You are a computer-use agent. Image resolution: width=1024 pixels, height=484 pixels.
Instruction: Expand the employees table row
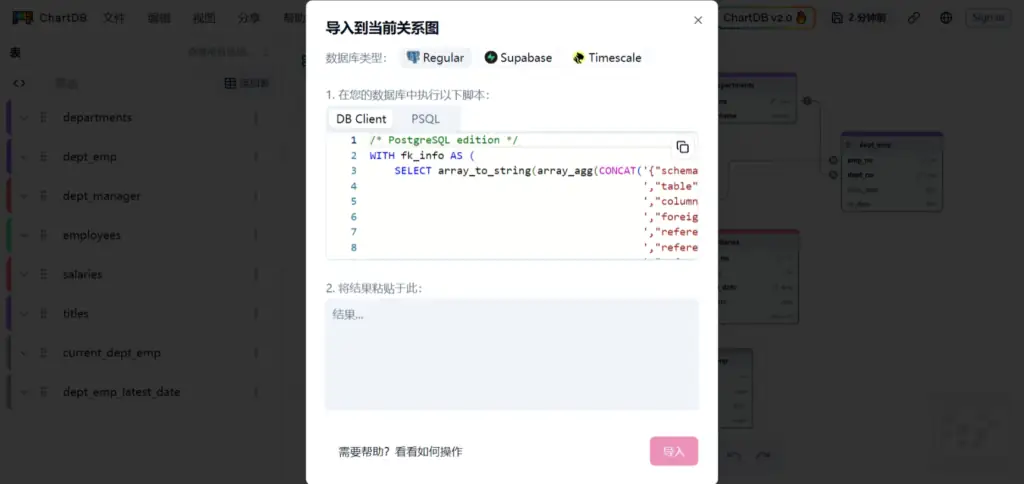[24, 235]
